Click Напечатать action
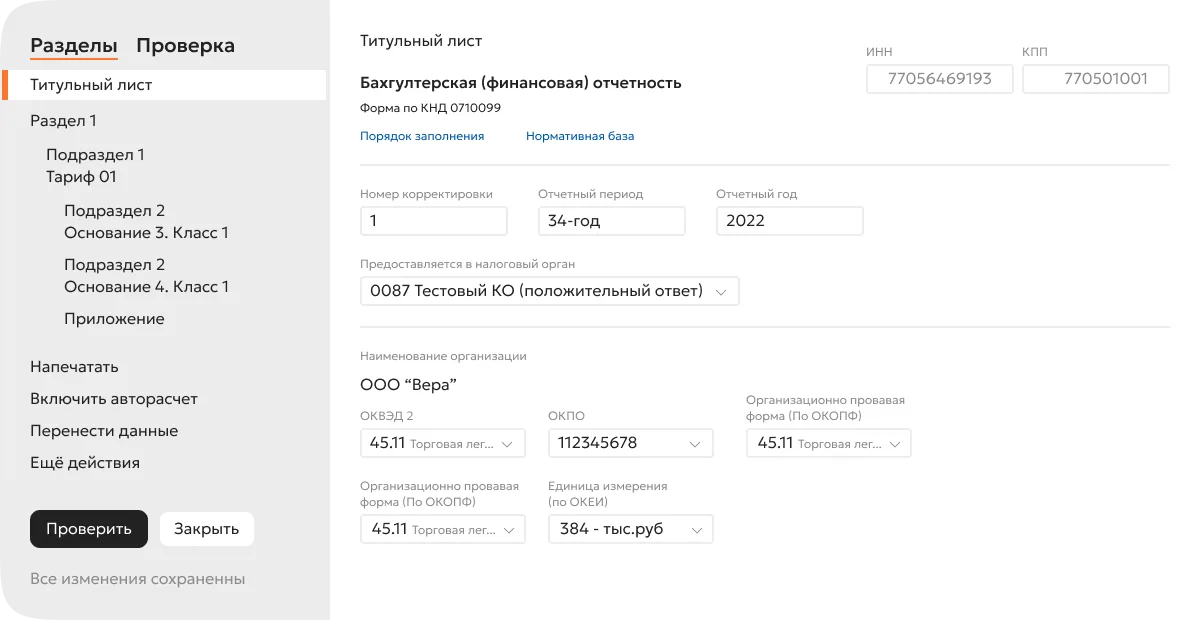This screenshot has height=620, width=1200. pos(74,367)
